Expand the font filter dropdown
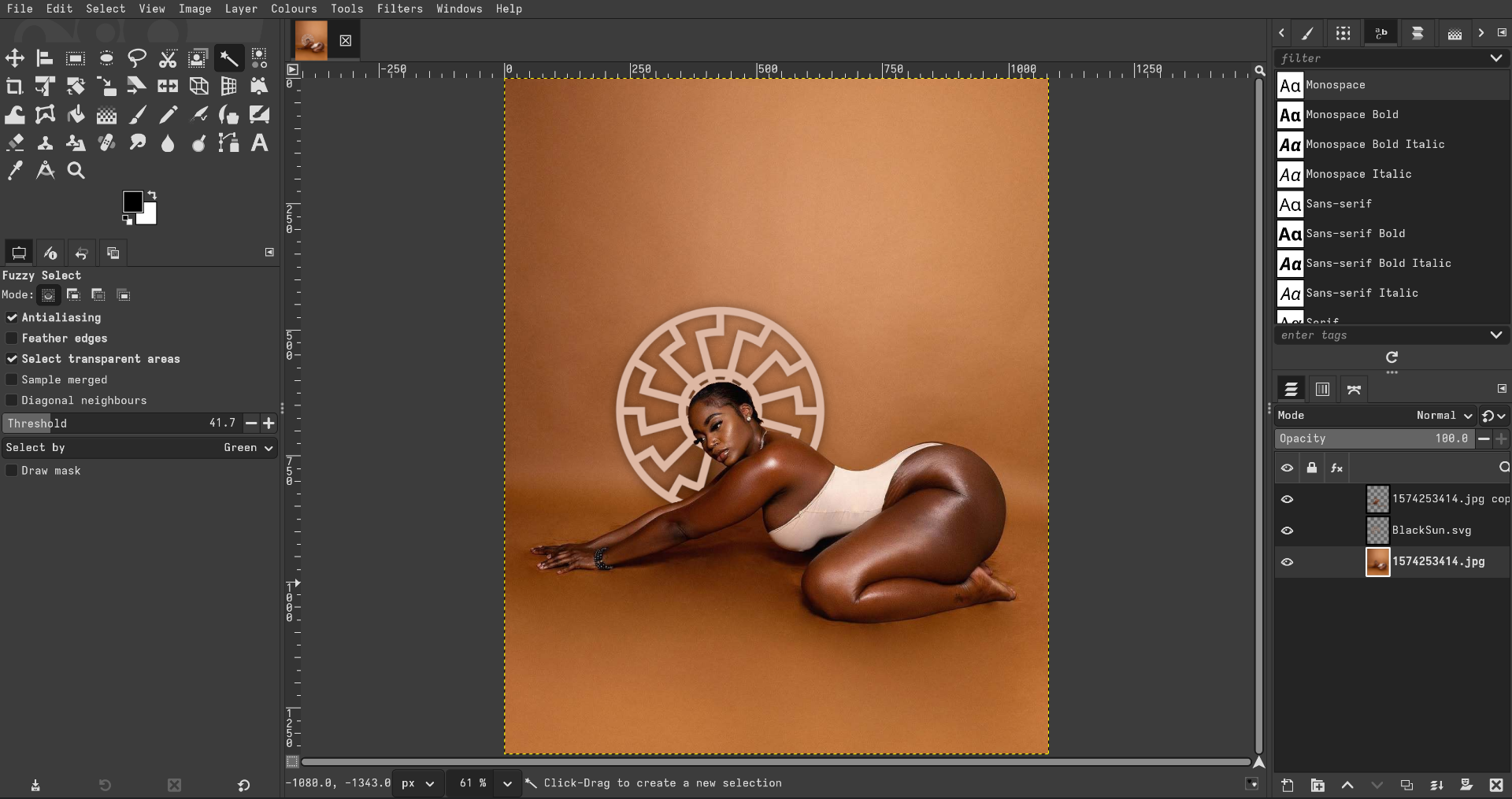The height and width of the screenshot is (799, 1512). [1496, 58]
